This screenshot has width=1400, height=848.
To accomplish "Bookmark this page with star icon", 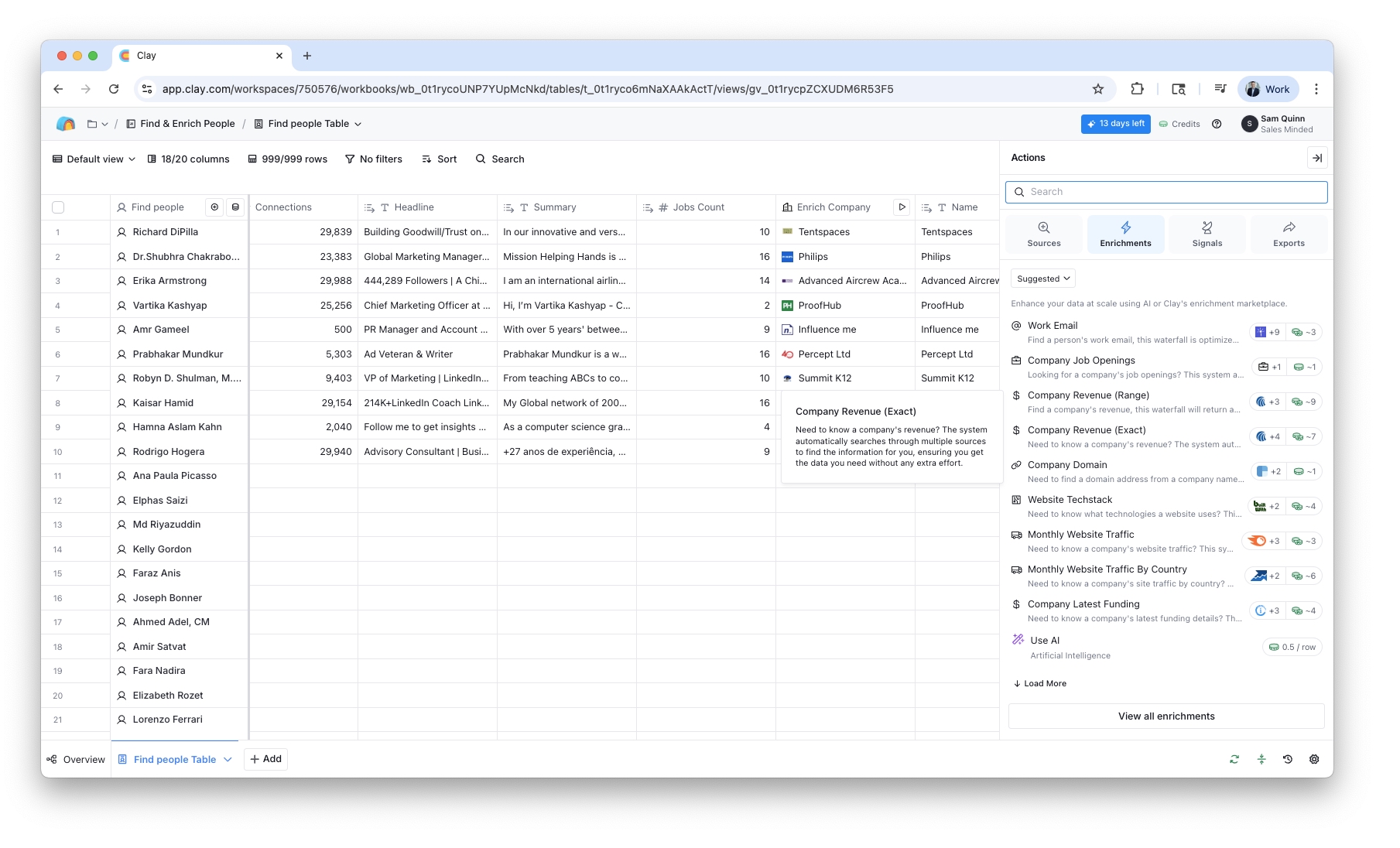I will click(1098, 89).
